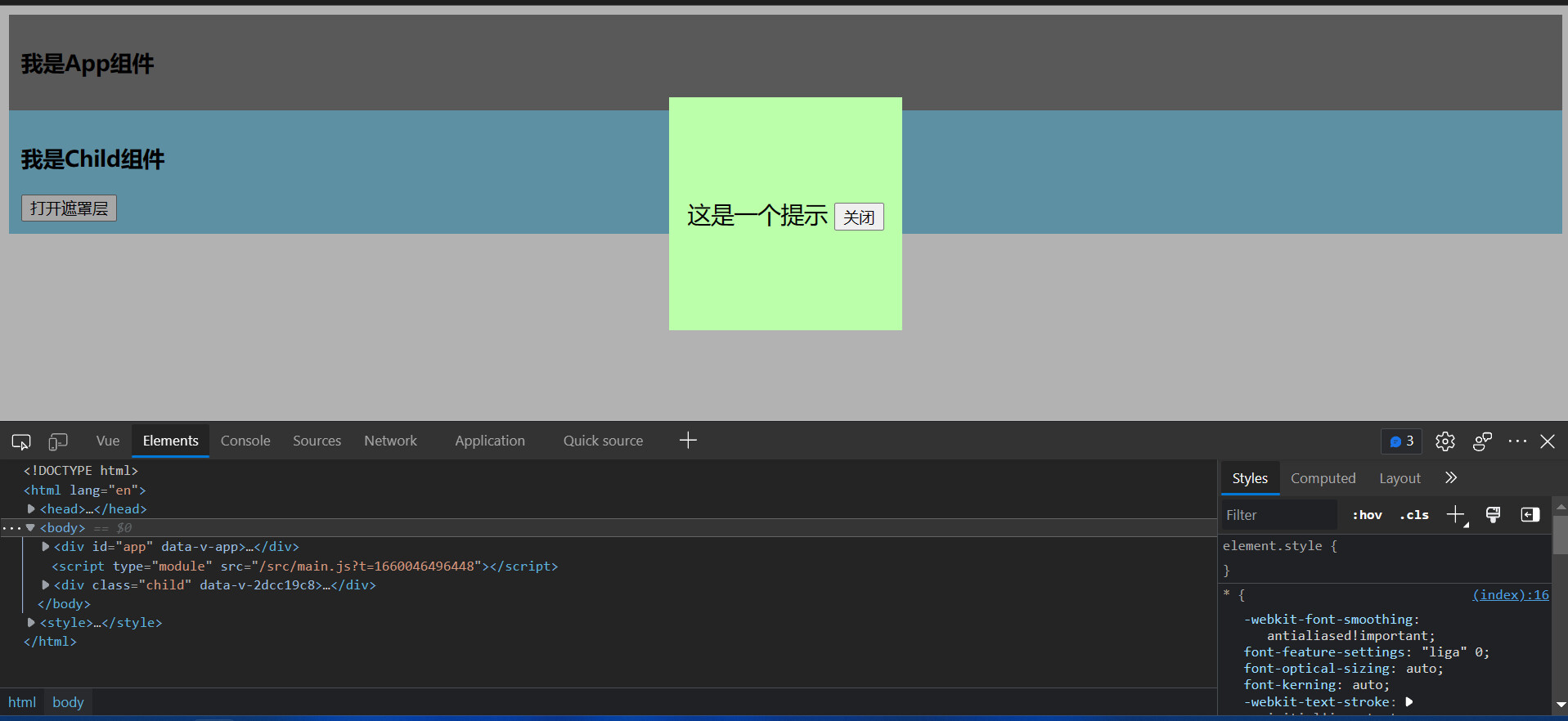The width and height of the screenshot is (1568, 721).
Task: Open the Quick source tab
Action: tap(604, 441)
